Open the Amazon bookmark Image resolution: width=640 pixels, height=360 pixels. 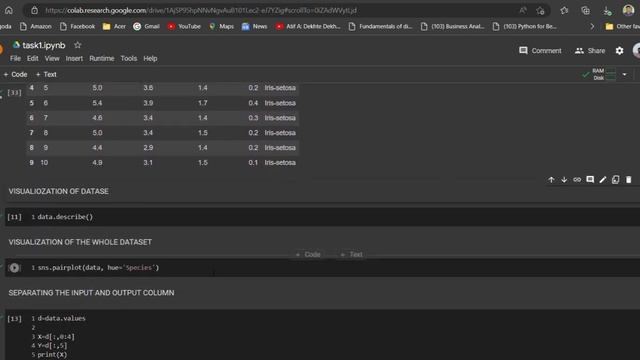pos(36,27)
